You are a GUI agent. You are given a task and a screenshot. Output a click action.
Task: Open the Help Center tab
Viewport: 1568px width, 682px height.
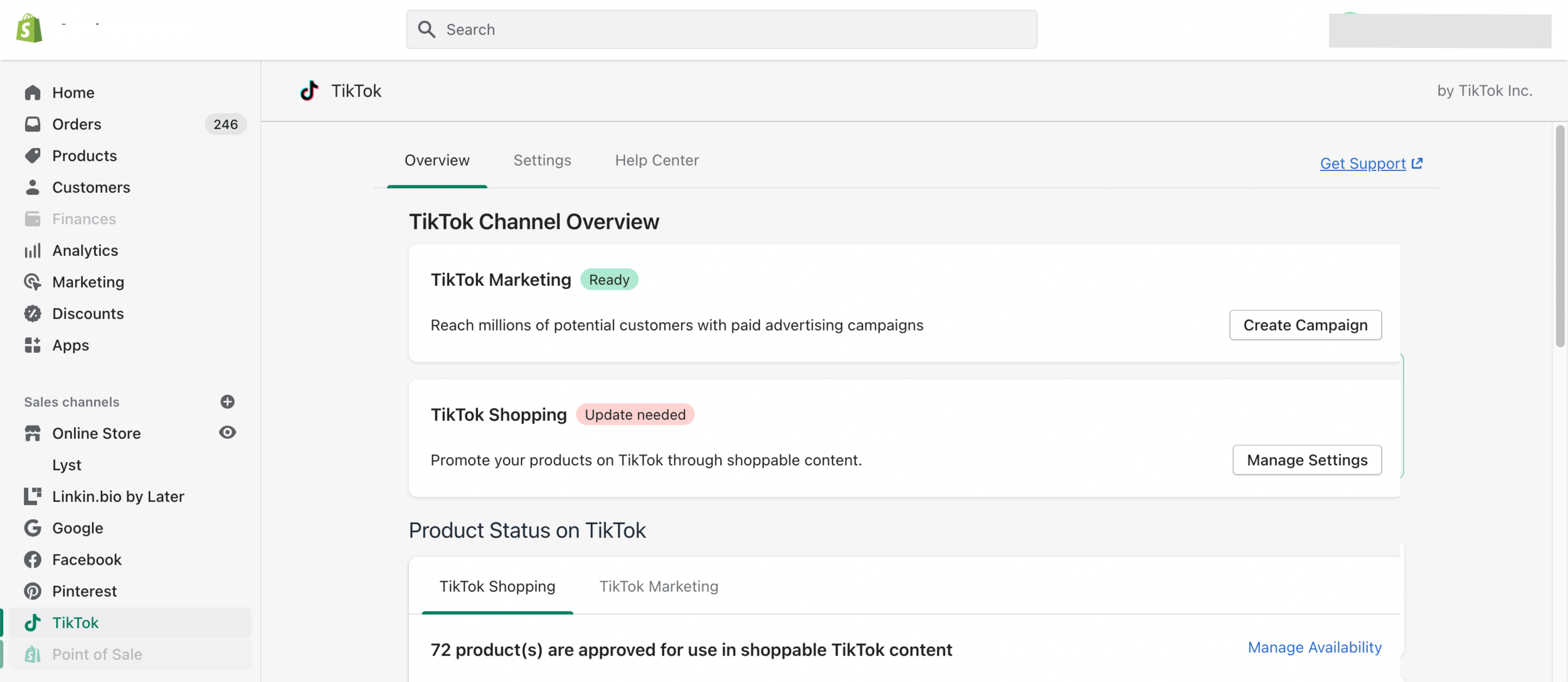[x=657, y=160]
